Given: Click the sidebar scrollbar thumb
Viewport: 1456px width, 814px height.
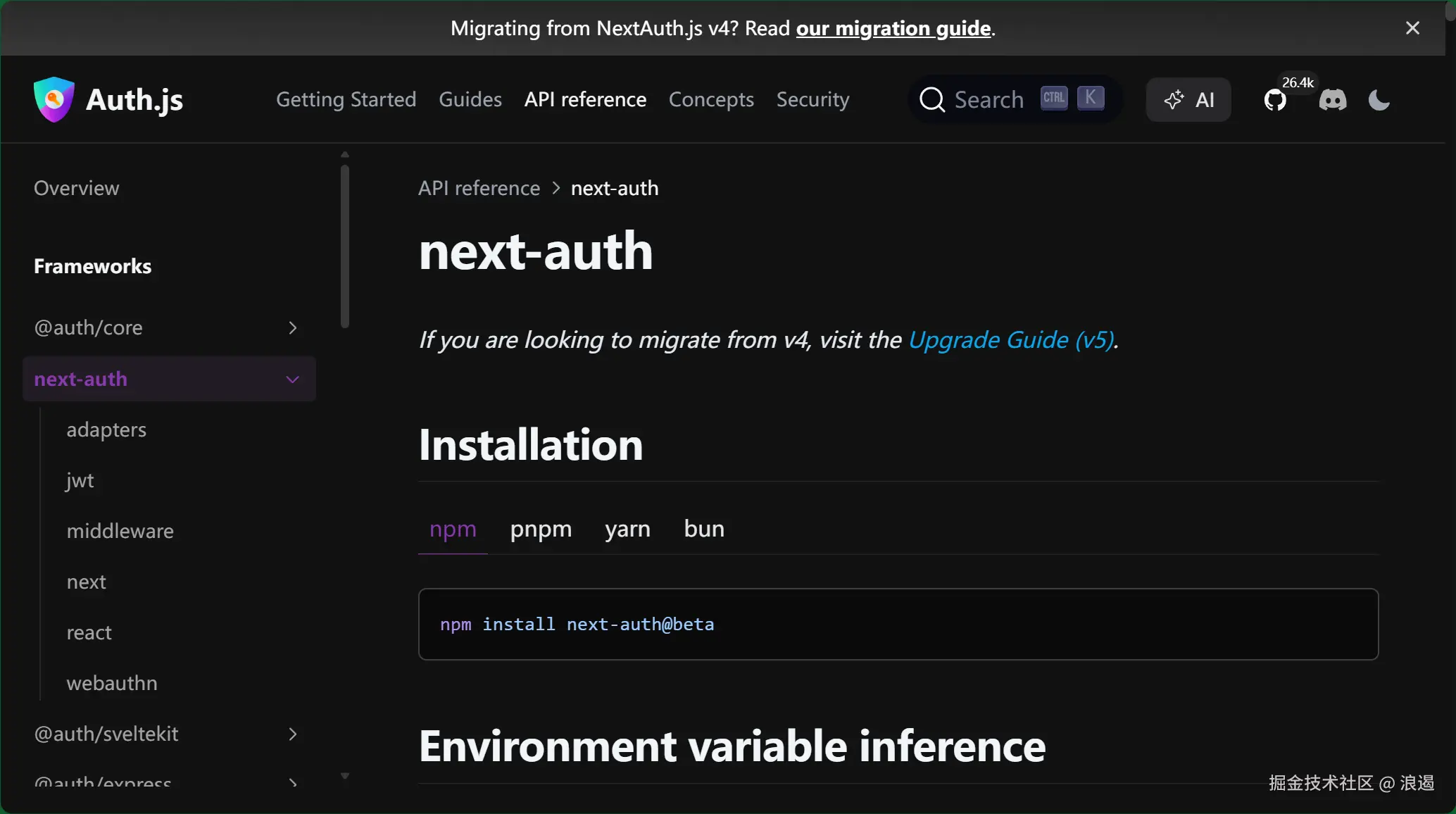Looking at the screenshot, I should 345,246.
